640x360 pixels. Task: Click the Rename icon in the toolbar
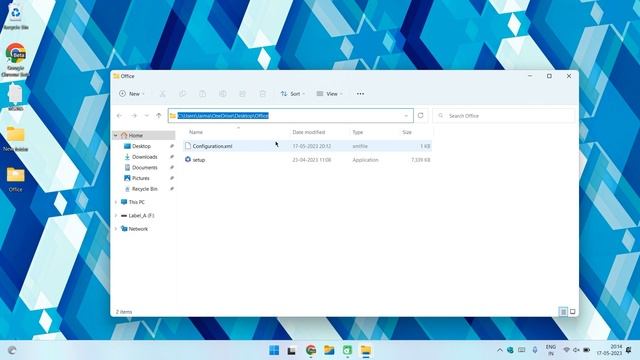222,94
